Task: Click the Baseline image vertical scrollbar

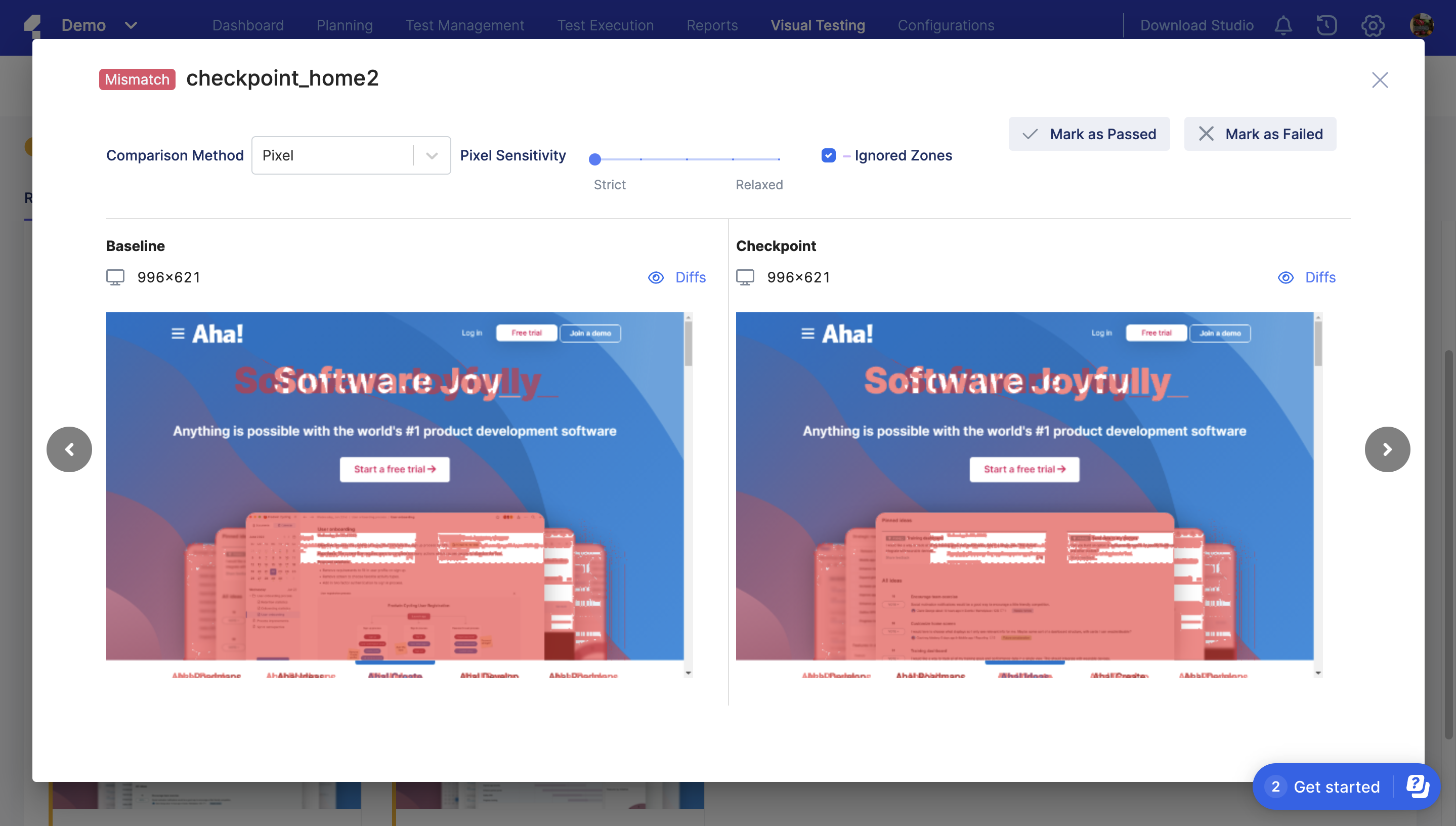Action: tap(689, 344)
